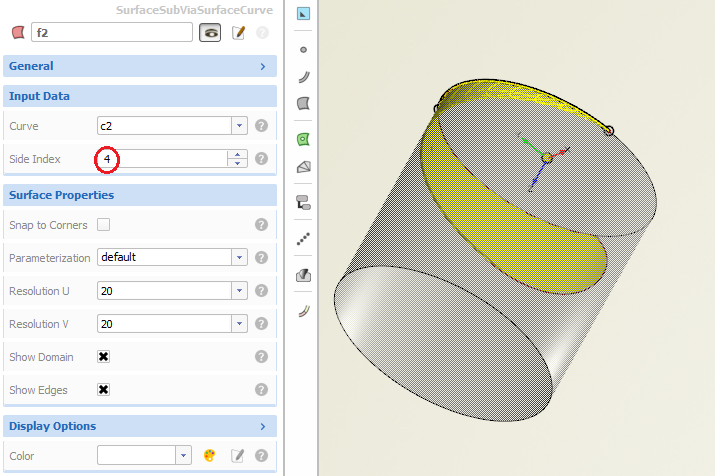Choose the curve creation tool
715x476 pixels.
click(x=304, y=77)
